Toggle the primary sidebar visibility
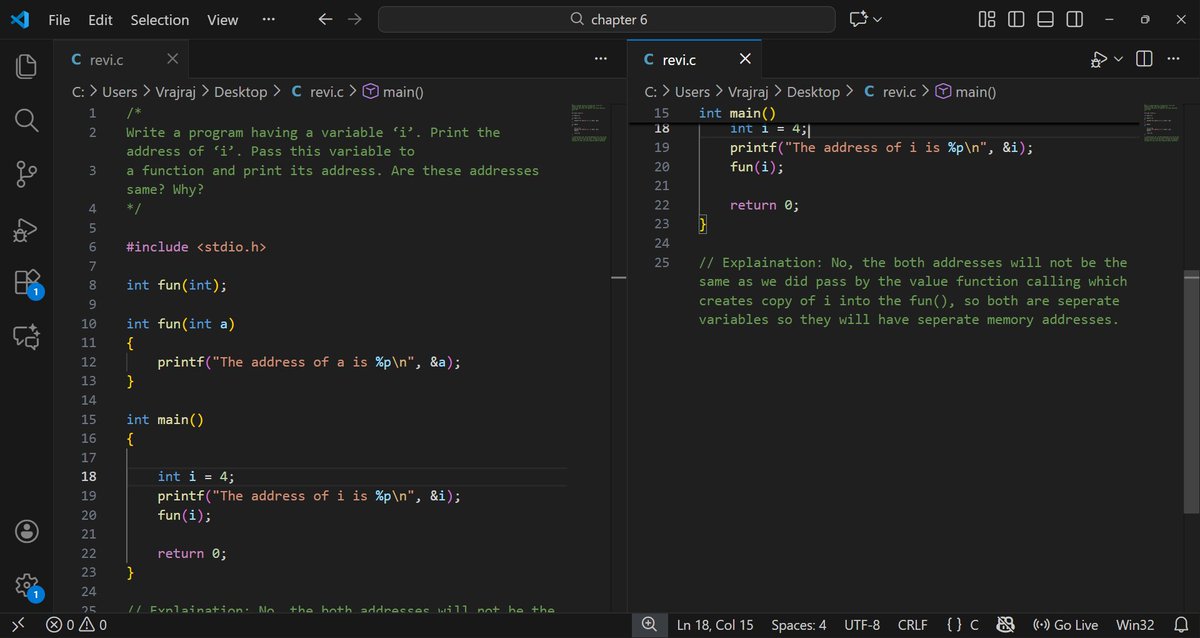1200x638 pixels. [1015, 19]
